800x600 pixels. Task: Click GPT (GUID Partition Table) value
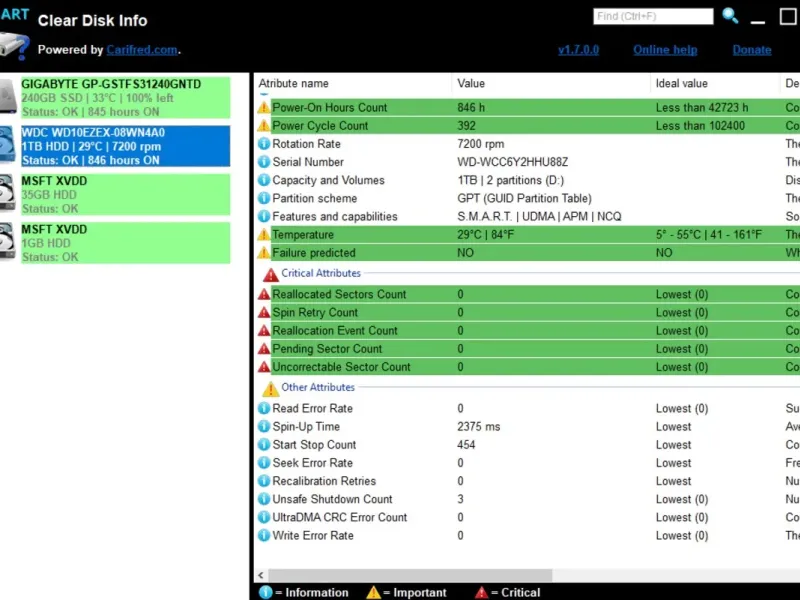click(524, 198)
